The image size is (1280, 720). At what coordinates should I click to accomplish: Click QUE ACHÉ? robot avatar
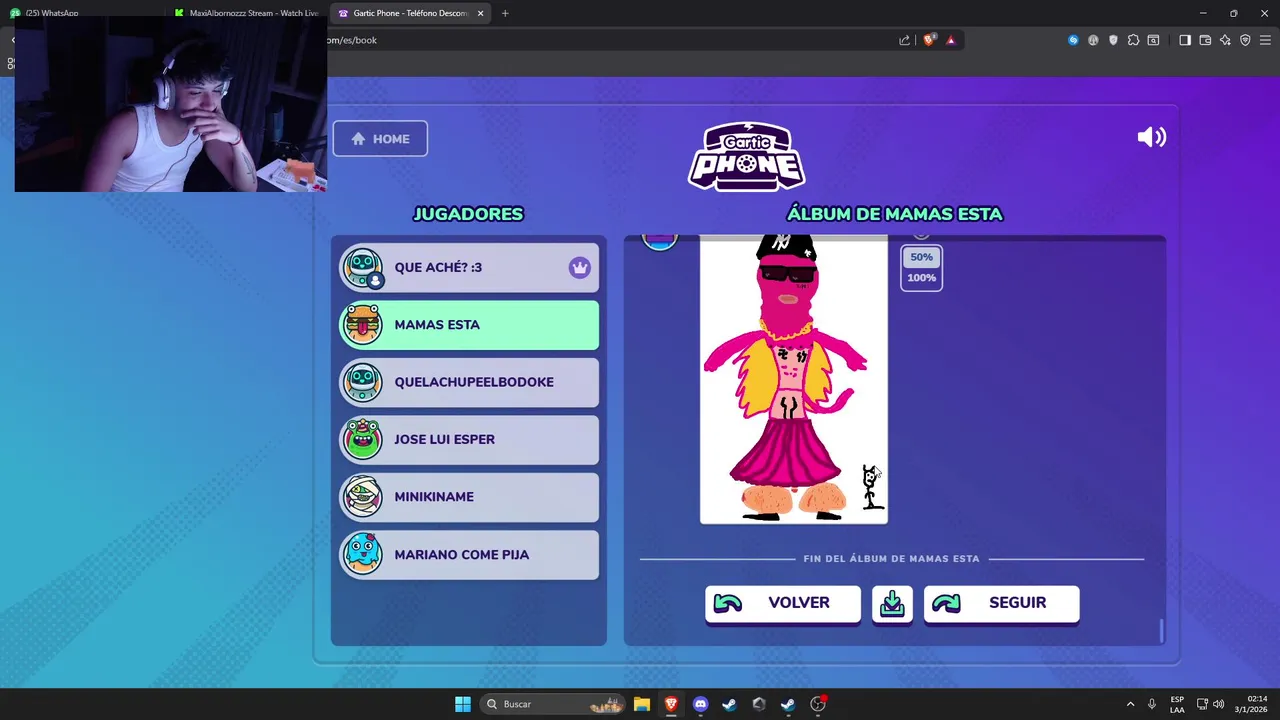coord(362,268)
